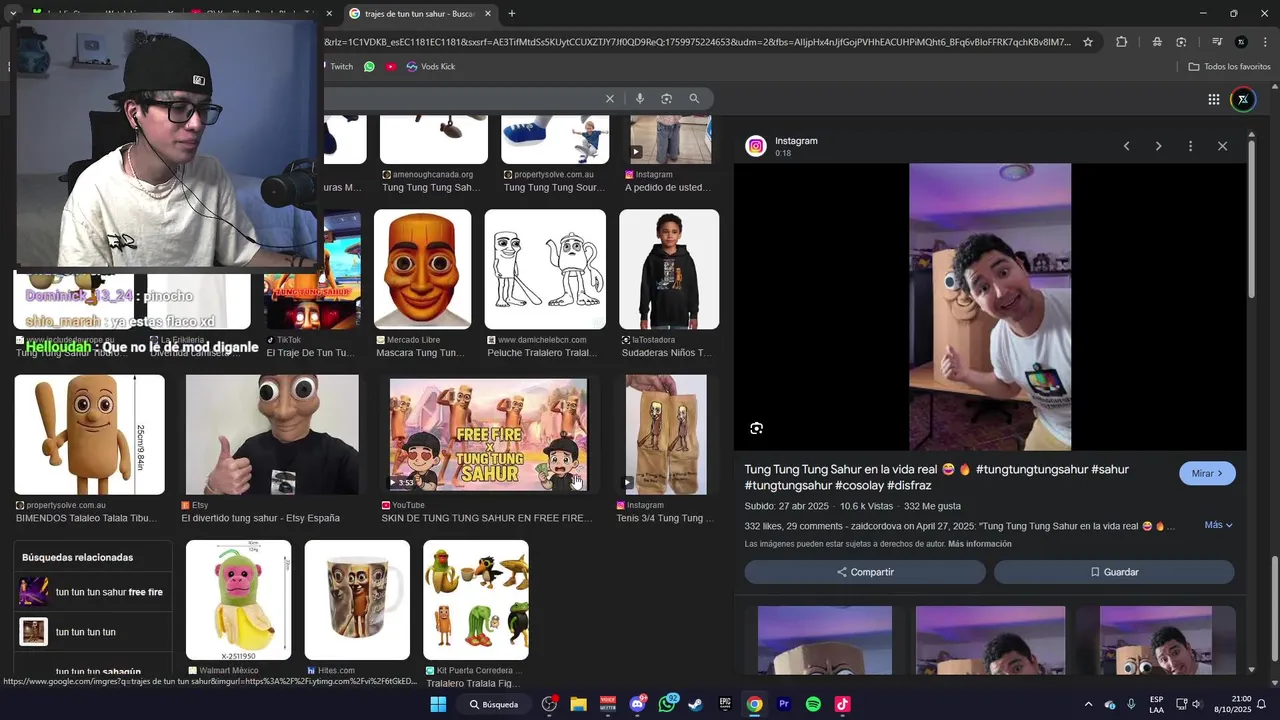Open the WhatsApp bookmark

coord(369,66)
